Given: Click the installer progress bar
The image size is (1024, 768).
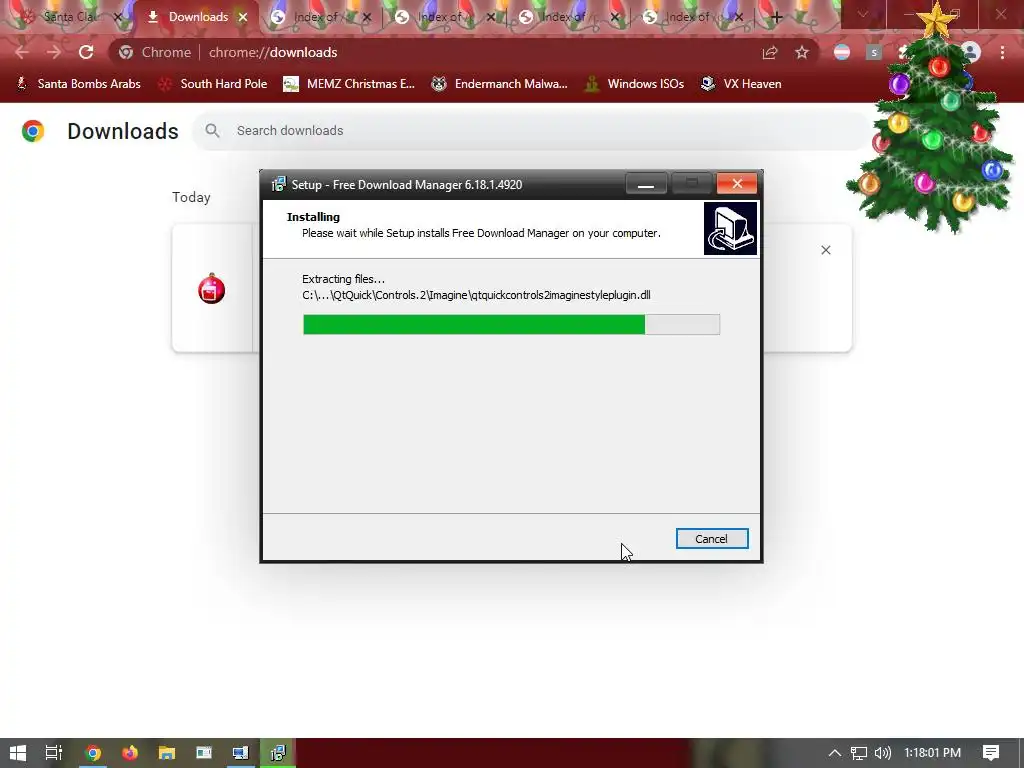Looking at the screenshot, I should (x=511, y=325).
